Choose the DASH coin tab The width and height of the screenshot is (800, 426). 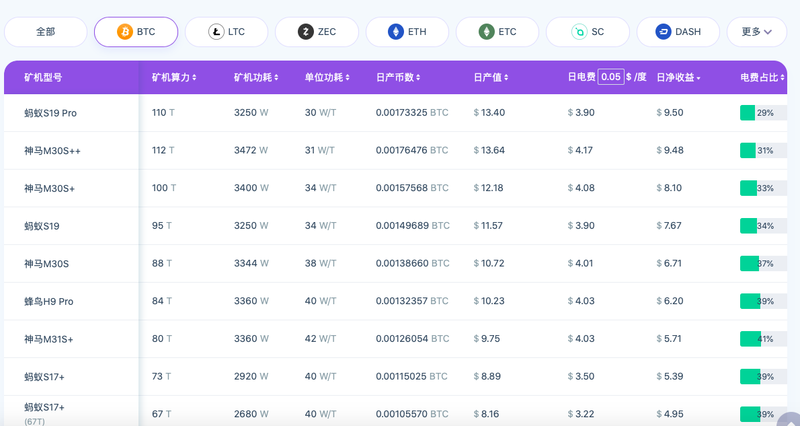click(678, 32)
